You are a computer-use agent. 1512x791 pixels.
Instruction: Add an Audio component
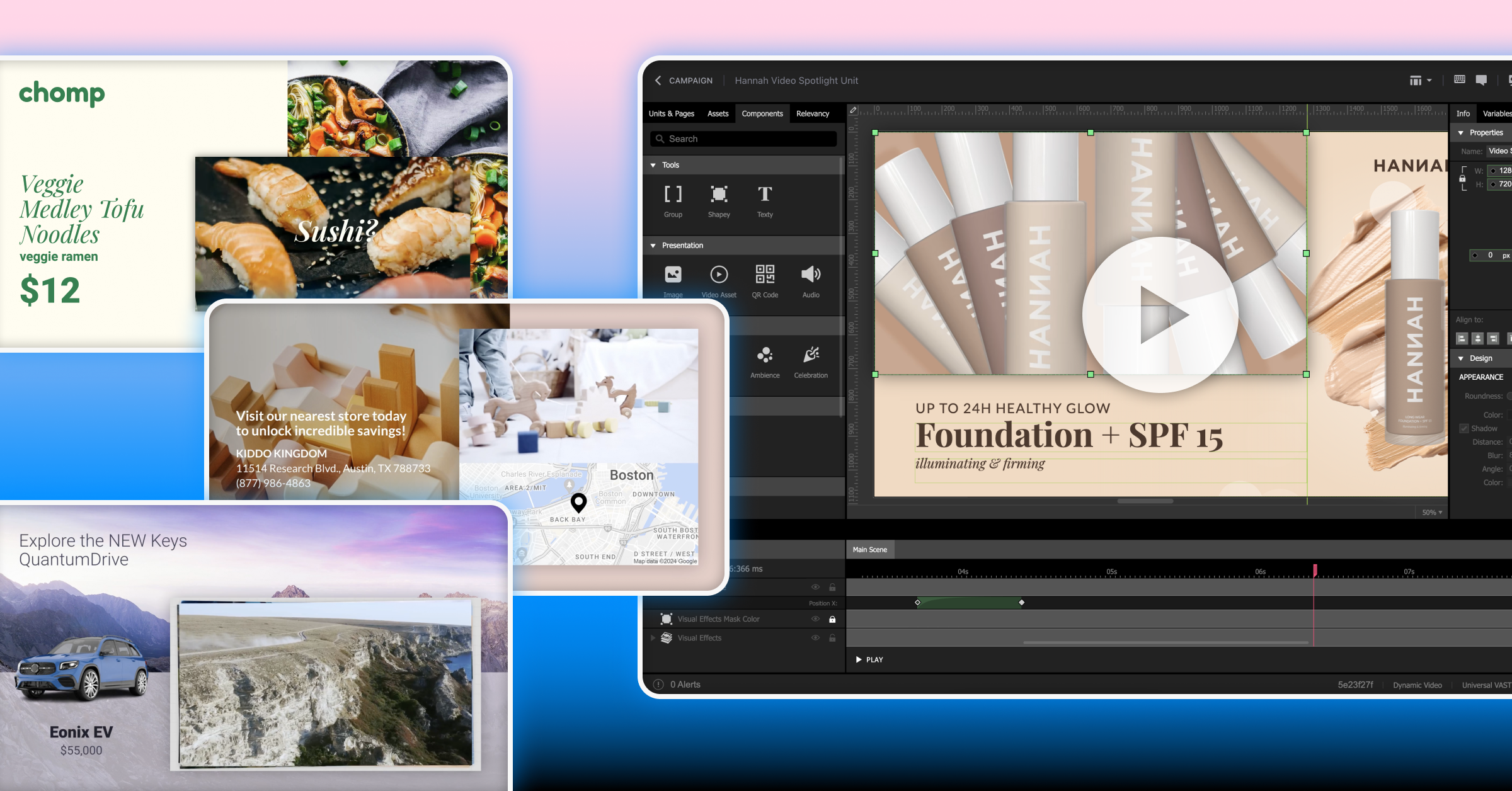[x=811, y=275]
